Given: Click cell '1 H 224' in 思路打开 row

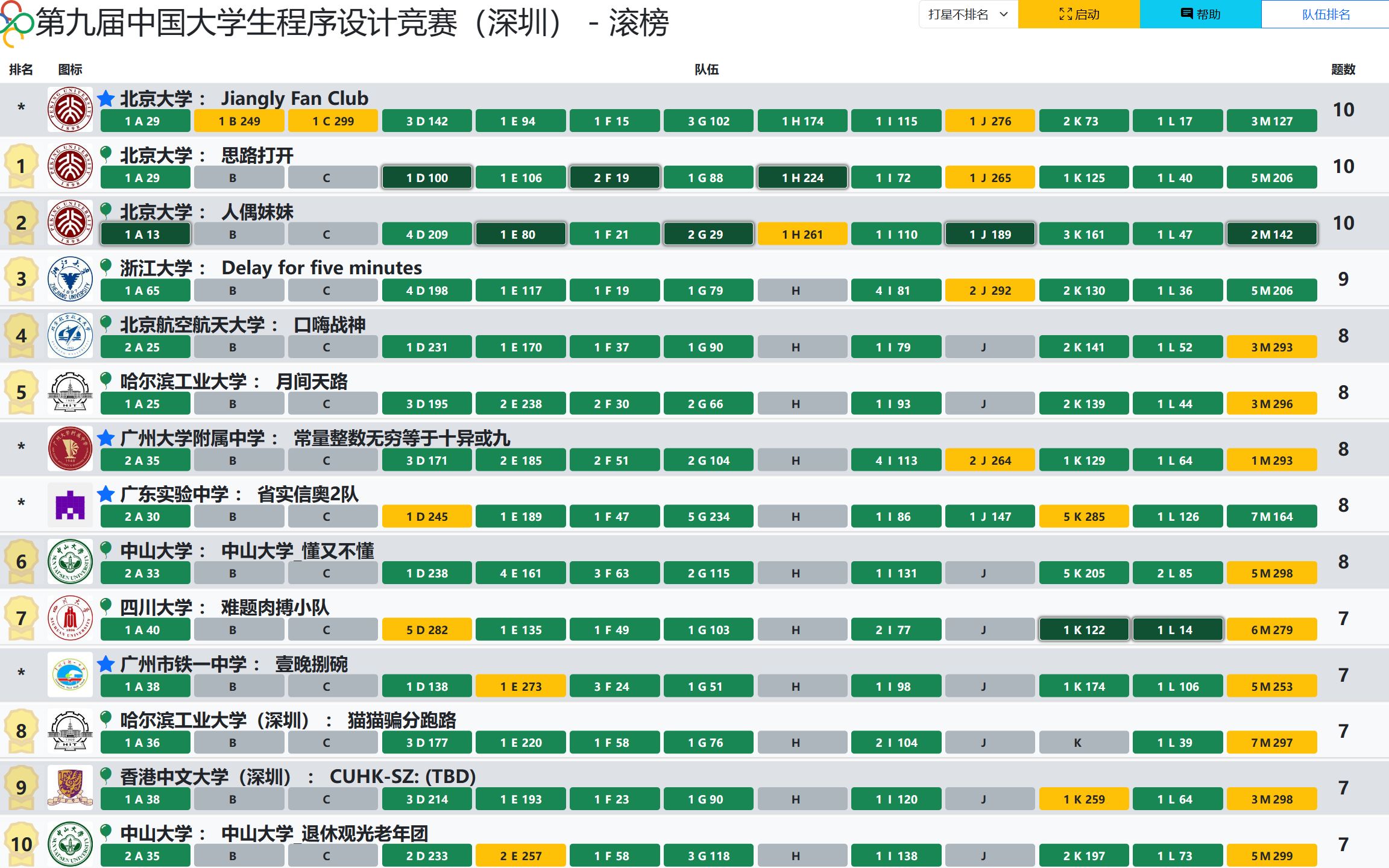Looking at the screenshot, I should click(802, 178).
